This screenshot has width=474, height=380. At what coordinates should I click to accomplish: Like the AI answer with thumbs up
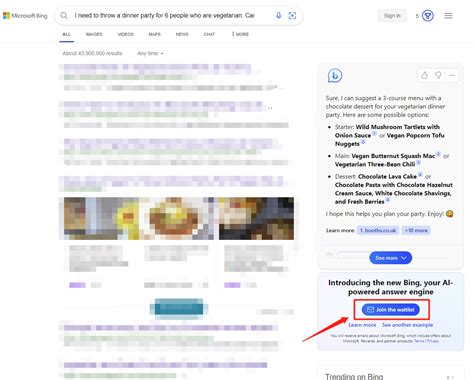(x=424, y=75)
